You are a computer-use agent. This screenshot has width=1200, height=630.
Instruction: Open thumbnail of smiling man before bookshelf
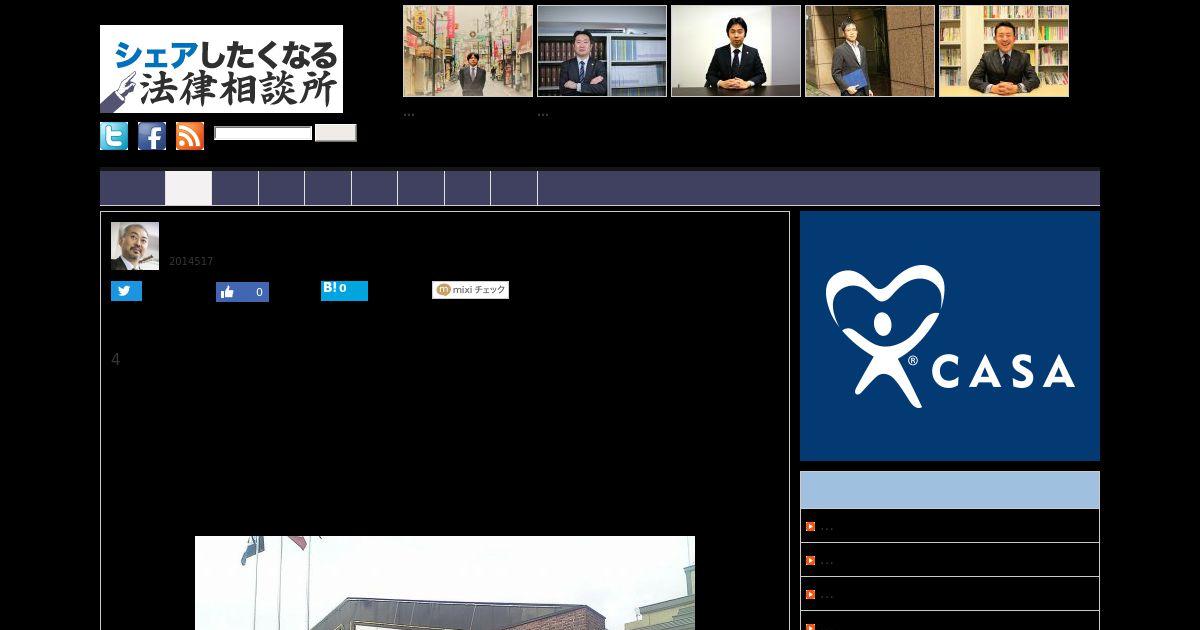pos(1004,51)
